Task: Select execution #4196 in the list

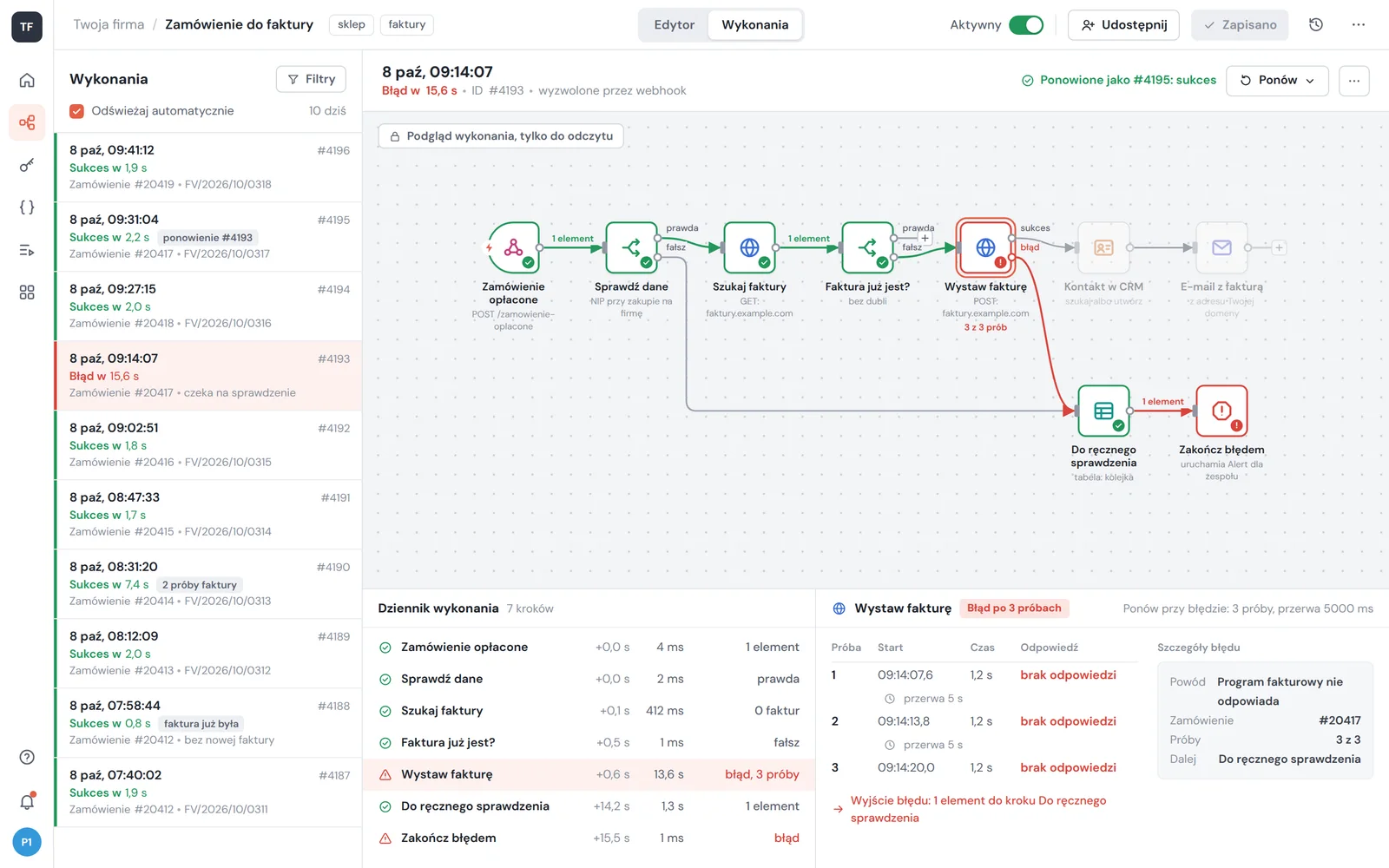Action: pyautogui.click(x=208, y=167)
